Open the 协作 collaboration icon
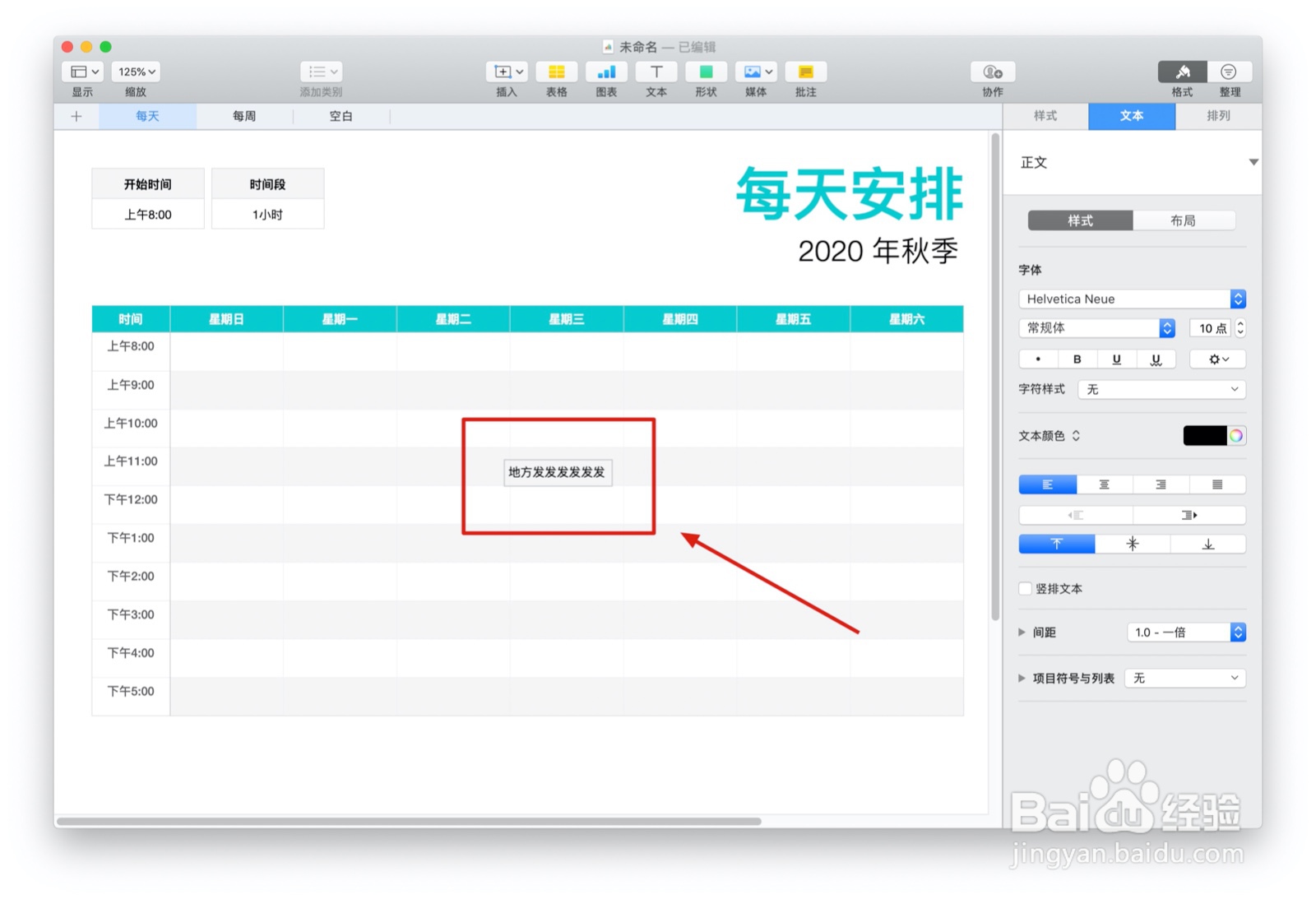 tap(991, 72)
